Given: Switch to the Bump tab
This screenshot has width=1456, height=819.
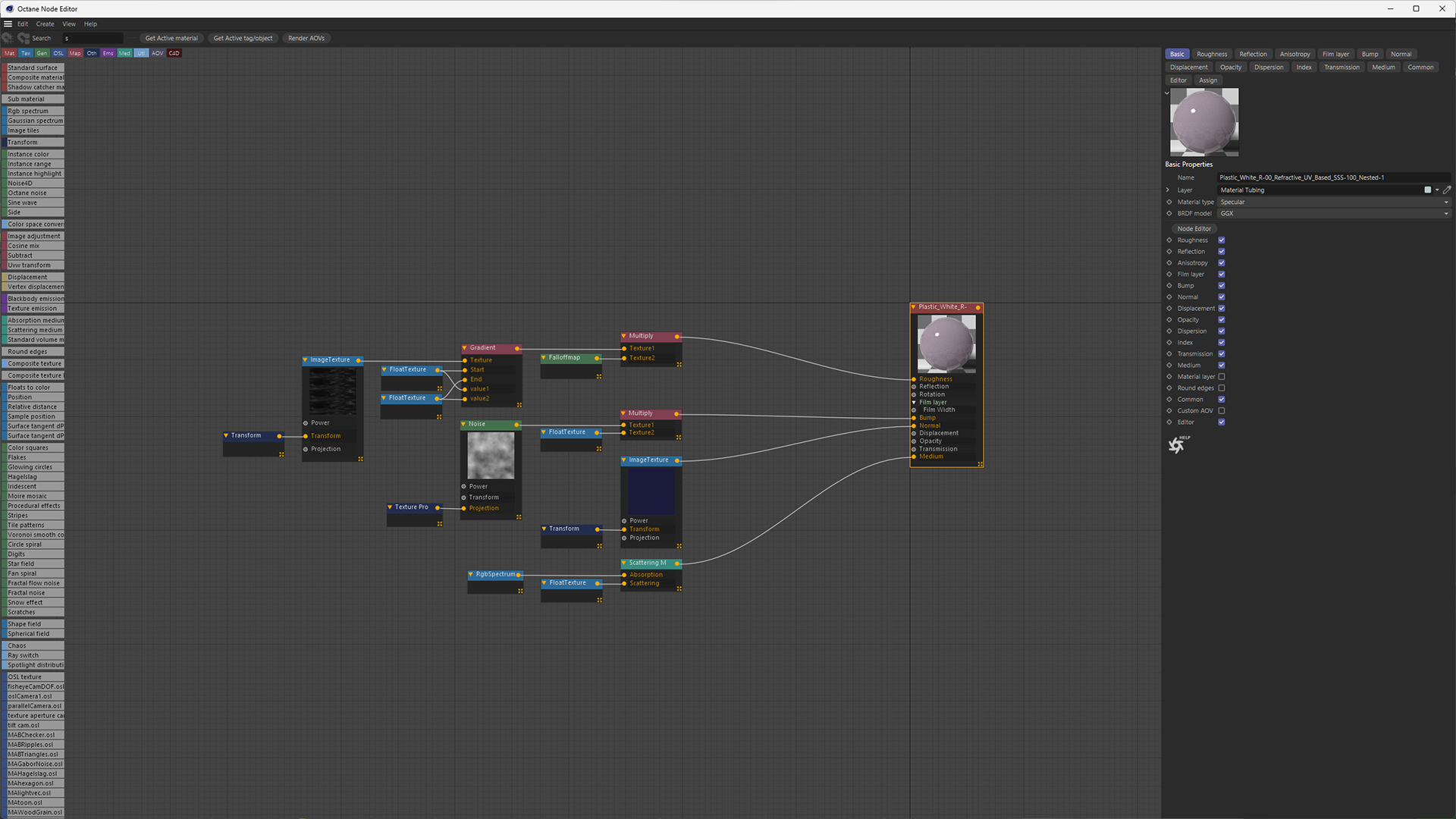Looking at the screenshot, I should click(1370, 54).
